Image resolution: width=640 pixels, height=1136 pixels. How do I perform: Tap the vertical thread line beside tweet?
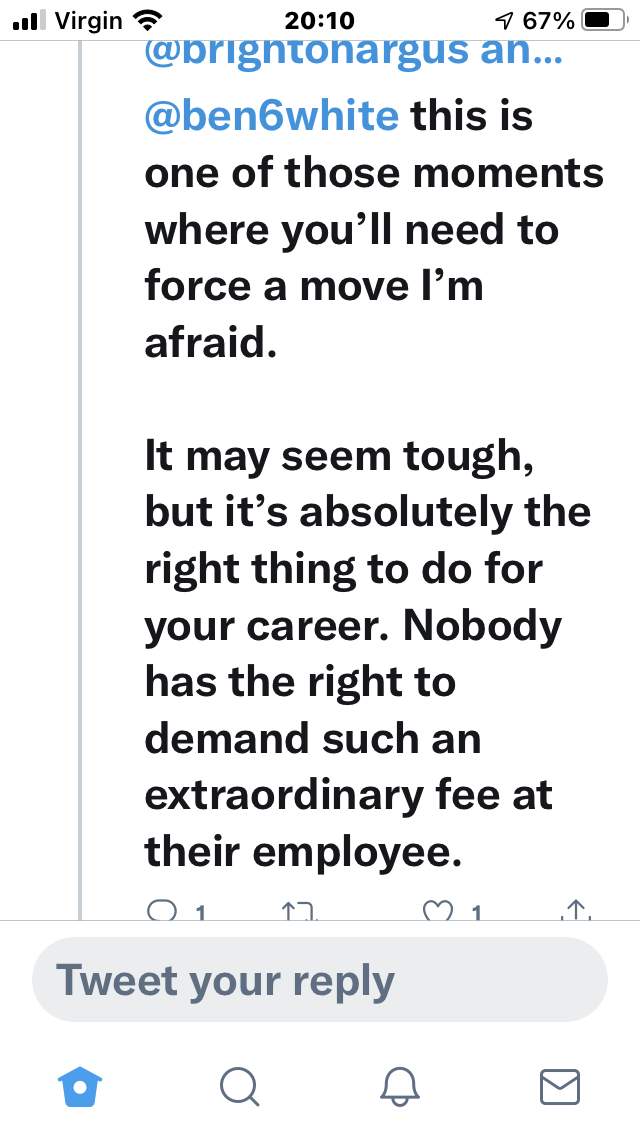point(80,480)
